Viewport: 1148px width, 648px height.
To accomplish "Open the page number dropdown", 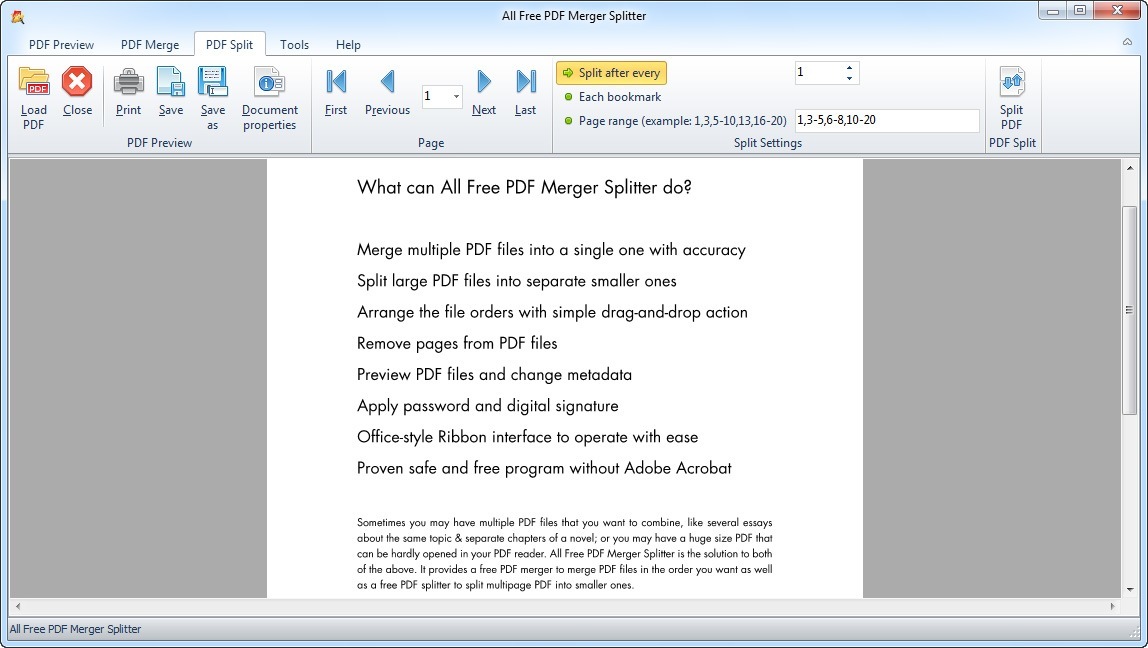I will coord(455,96).
